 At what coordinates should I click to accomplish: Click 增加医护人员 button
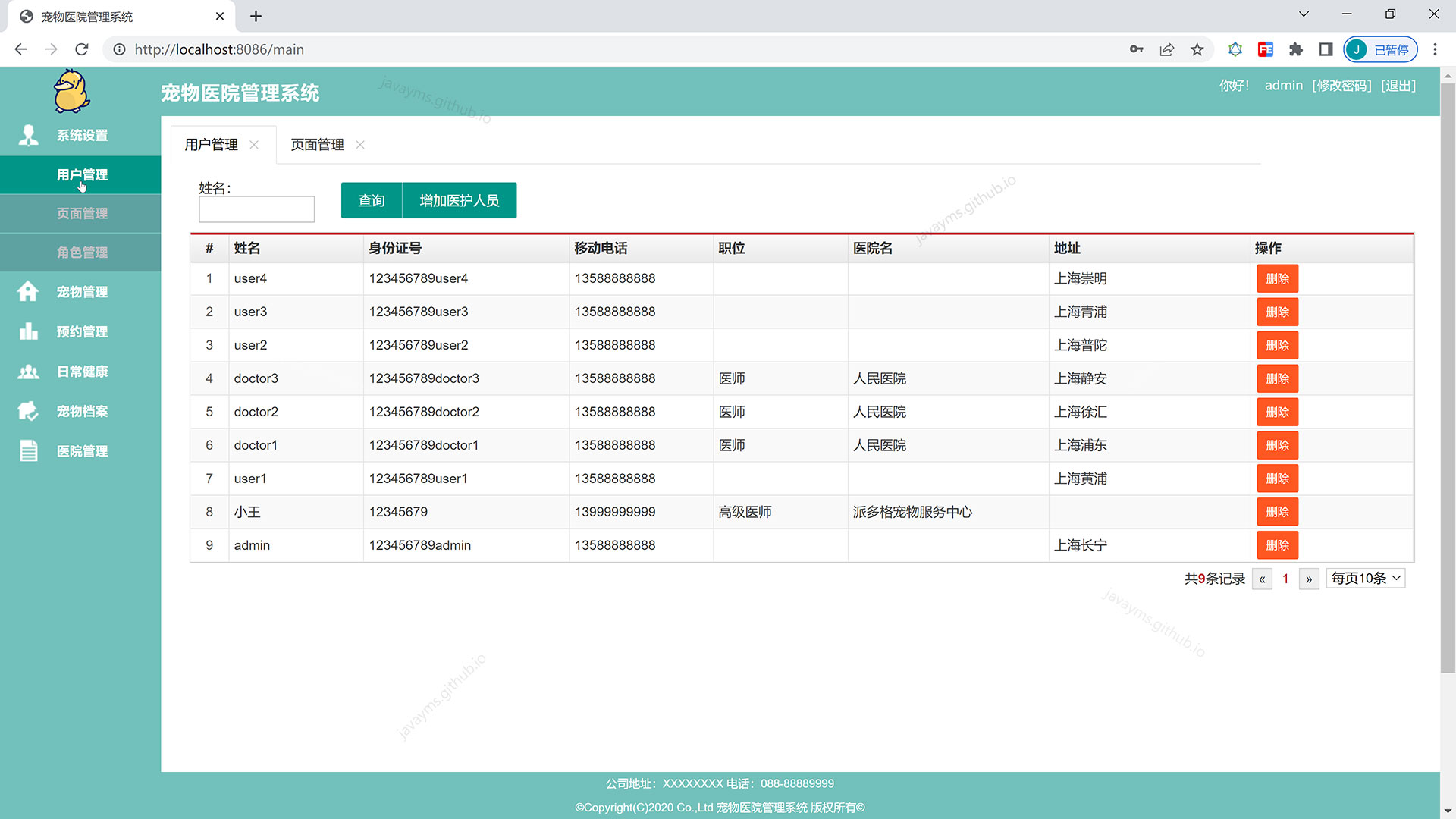click(460, 200)
